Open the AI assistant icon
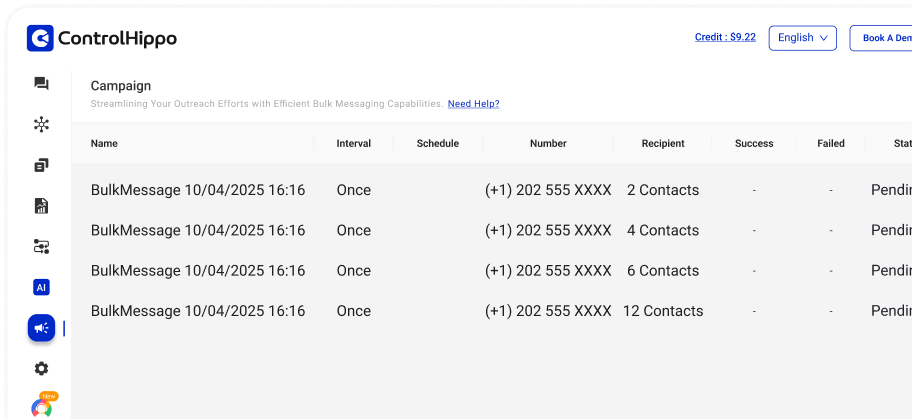 pos(41,287)
